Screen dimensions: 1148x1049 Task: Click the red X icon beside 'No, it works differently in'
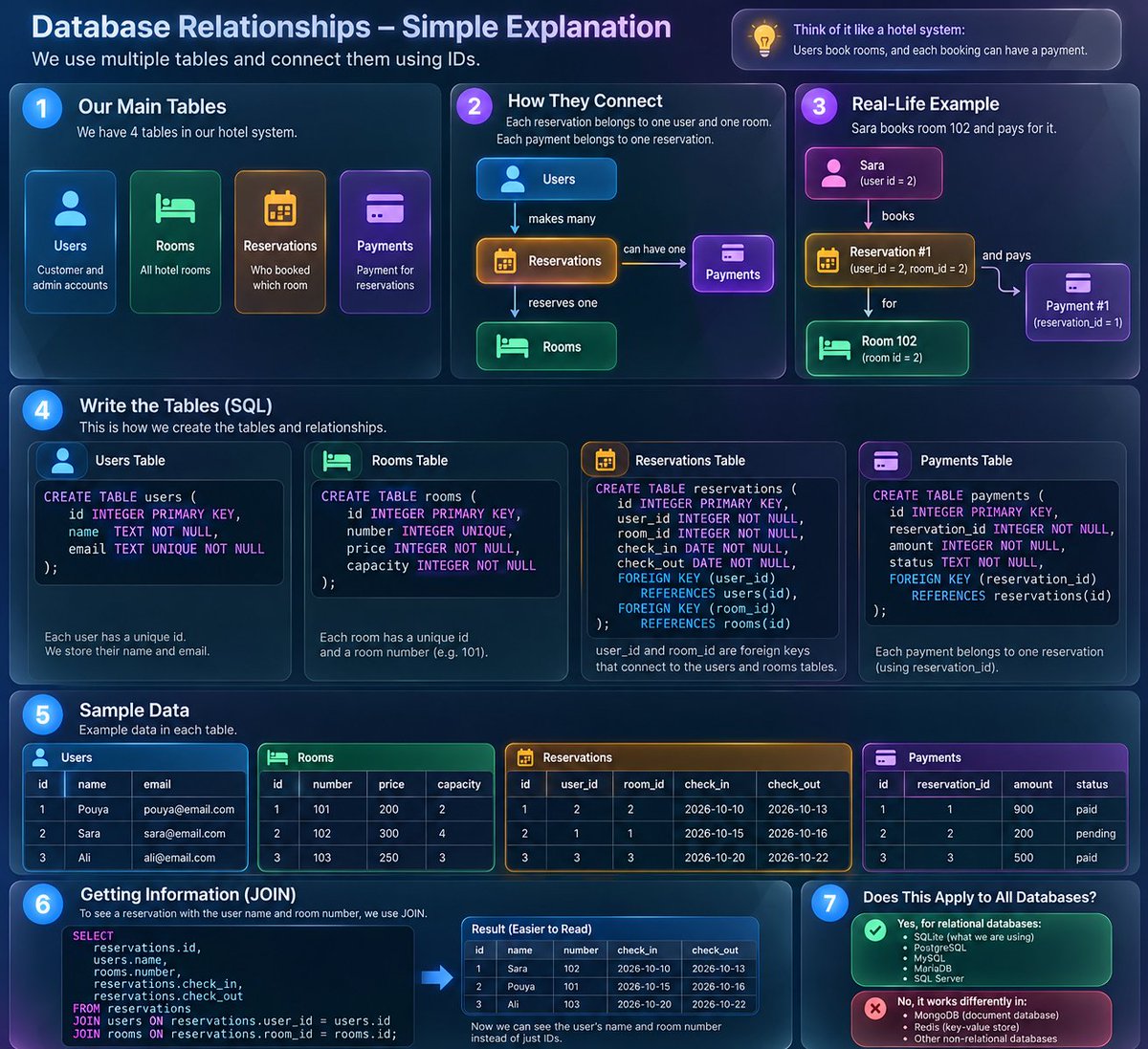point(874,1008)
